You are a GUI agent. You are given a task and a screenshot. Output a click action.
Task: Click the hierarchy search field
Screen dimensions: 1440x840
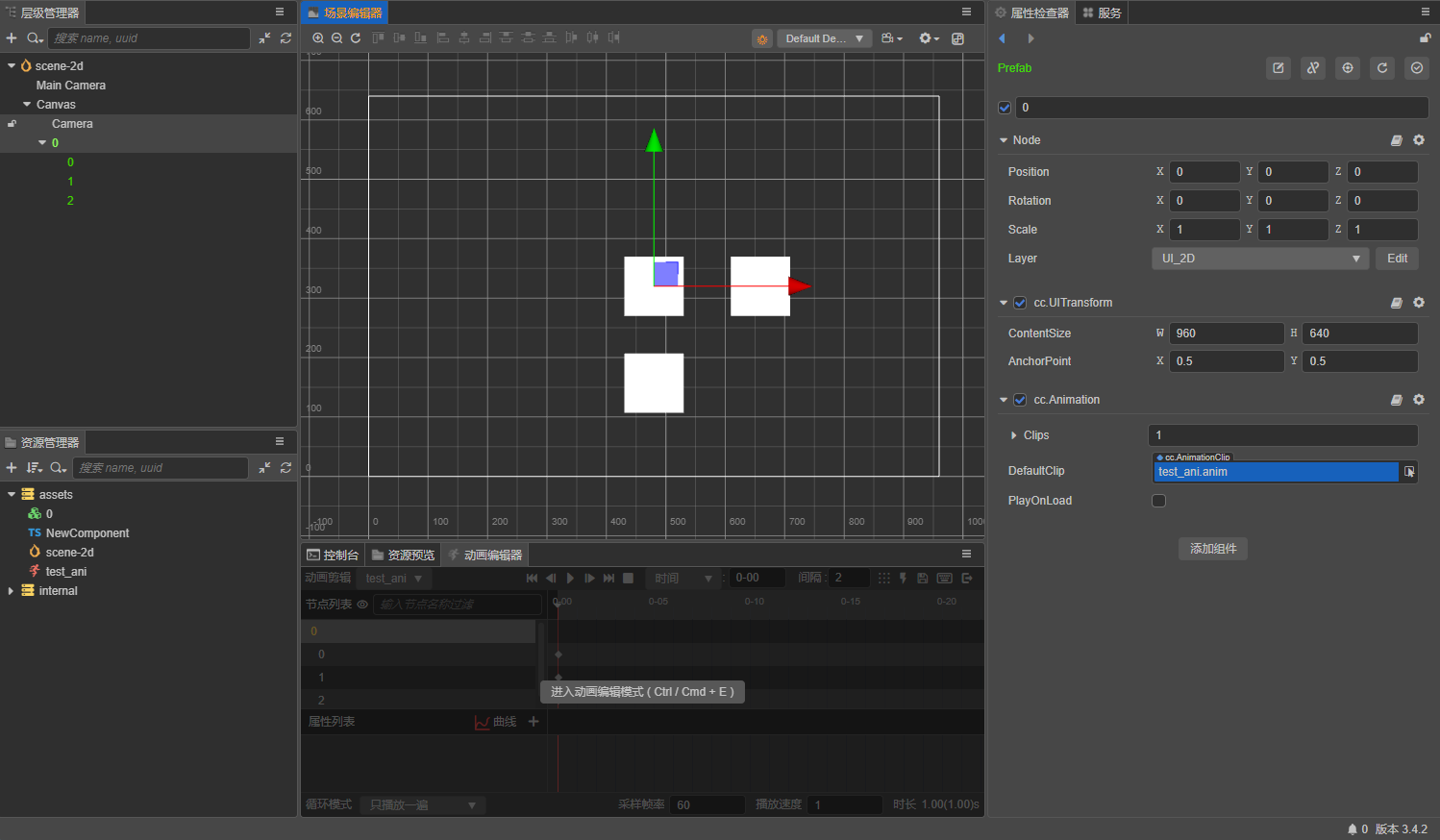(149, 38)
